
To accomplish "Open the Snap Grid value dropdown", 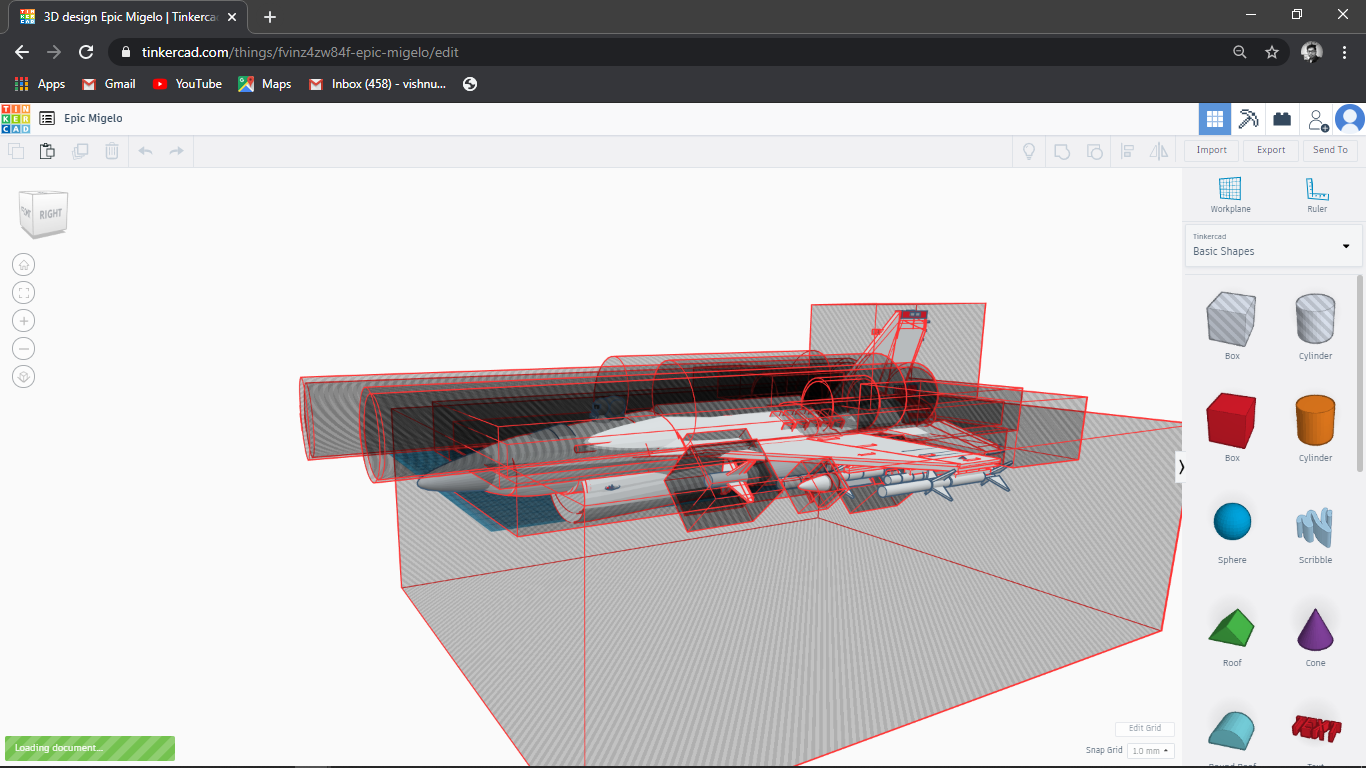I will coord(1150,750).
